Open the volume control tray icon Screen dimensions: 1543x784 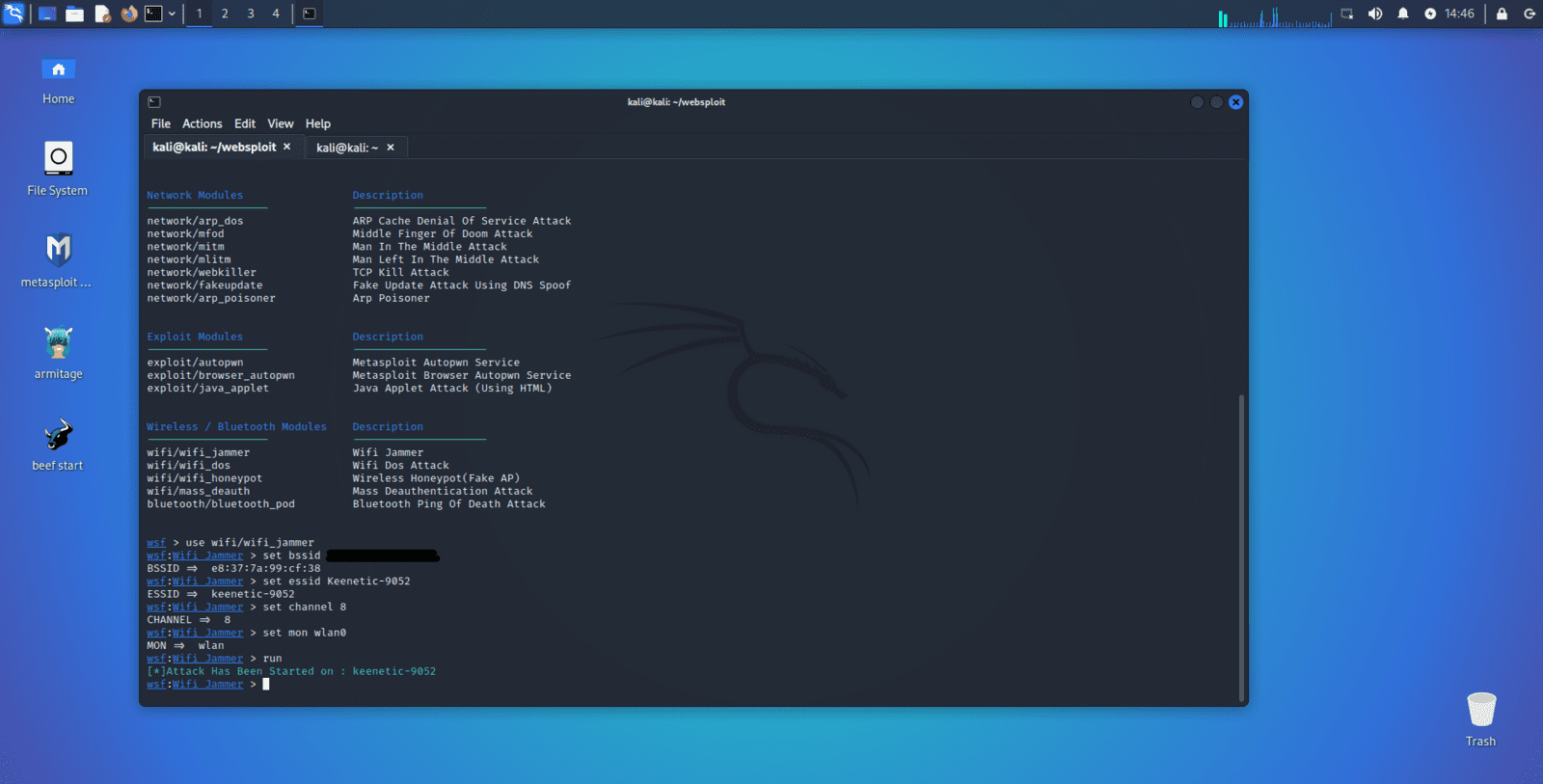click(x=1375, y=14)
